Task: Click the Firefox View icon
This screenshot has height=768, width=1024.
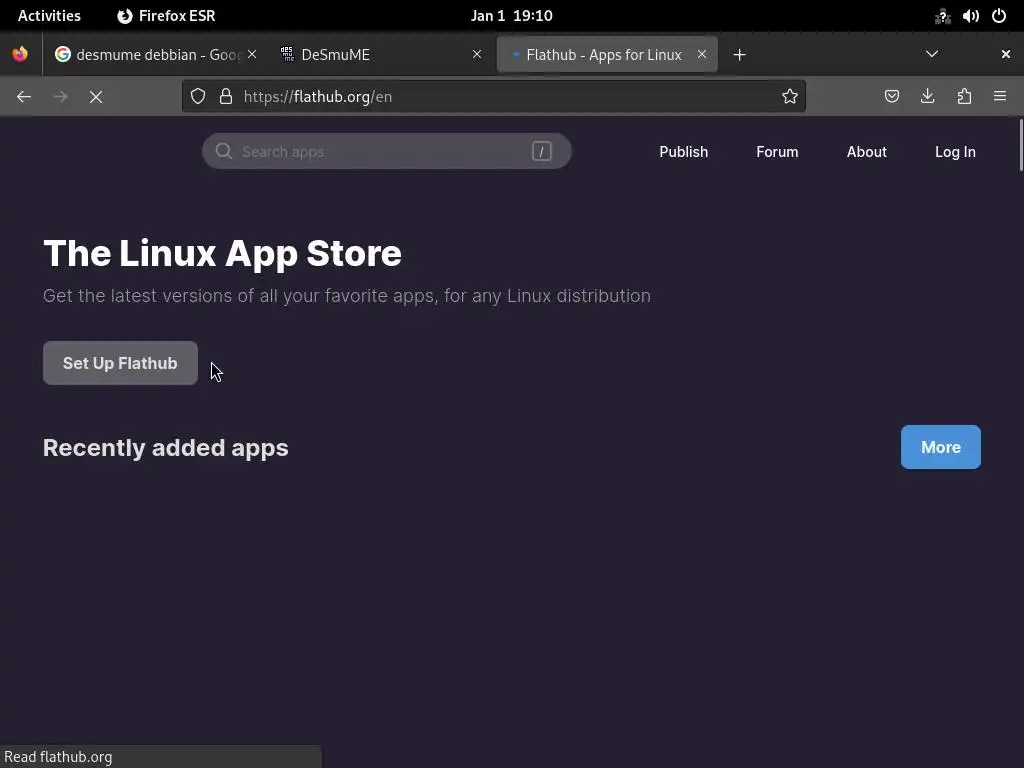Action: (x=20, y=54)
